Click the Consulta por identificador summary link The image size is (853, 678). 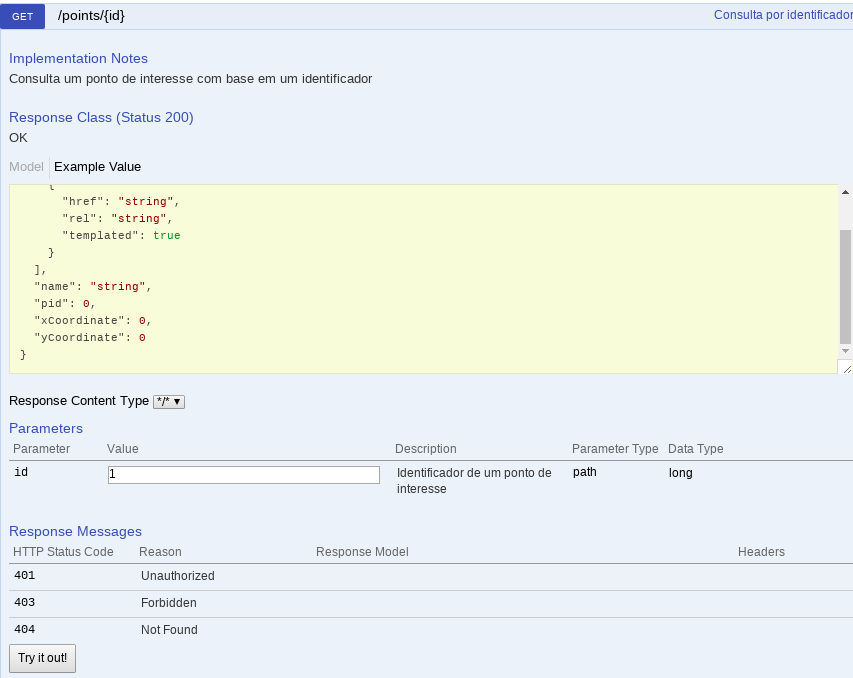(x=783, y=15)
